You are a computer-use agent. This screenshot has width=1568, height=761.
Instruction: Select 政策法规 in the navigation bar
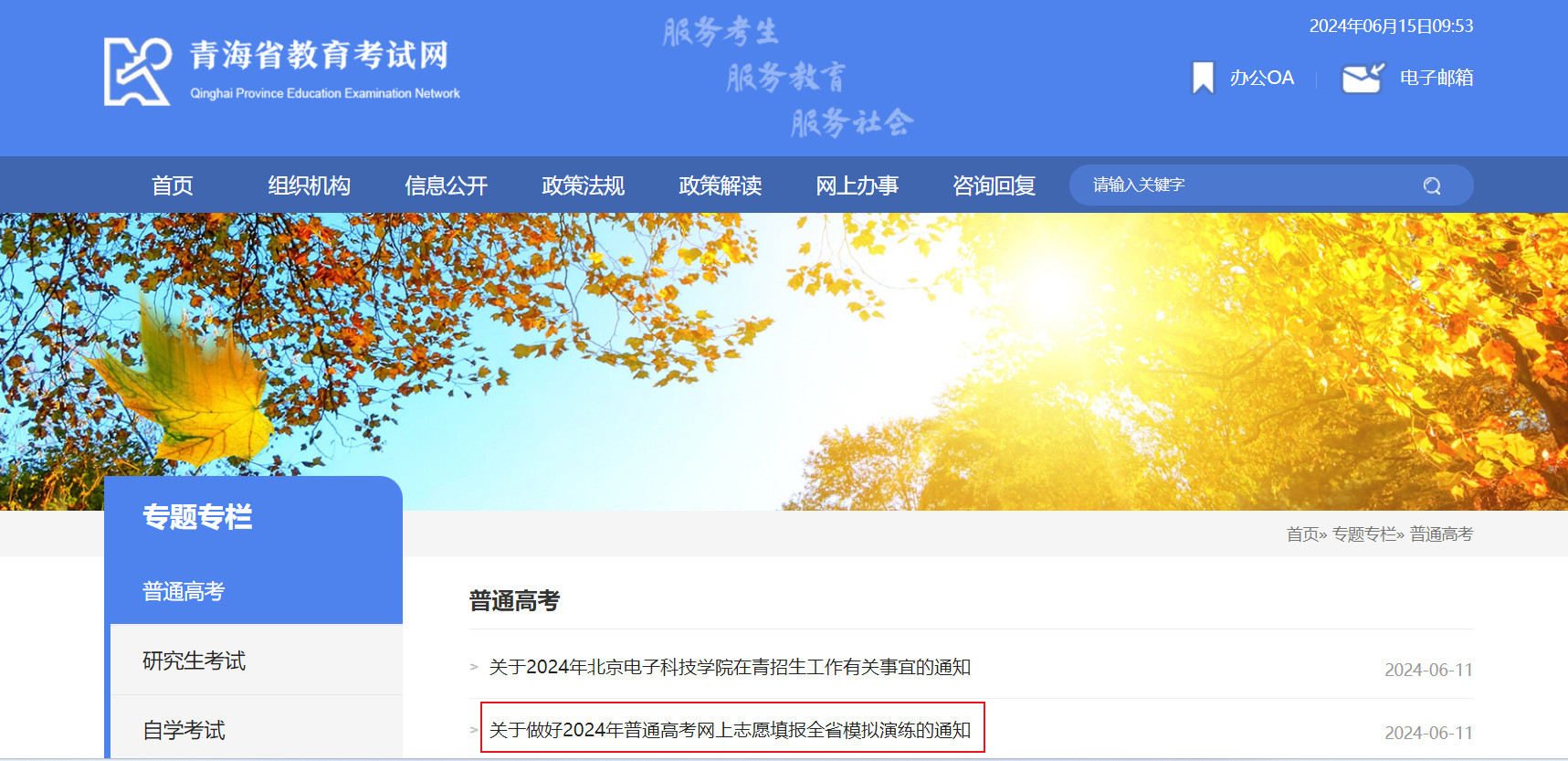[584, 185]
